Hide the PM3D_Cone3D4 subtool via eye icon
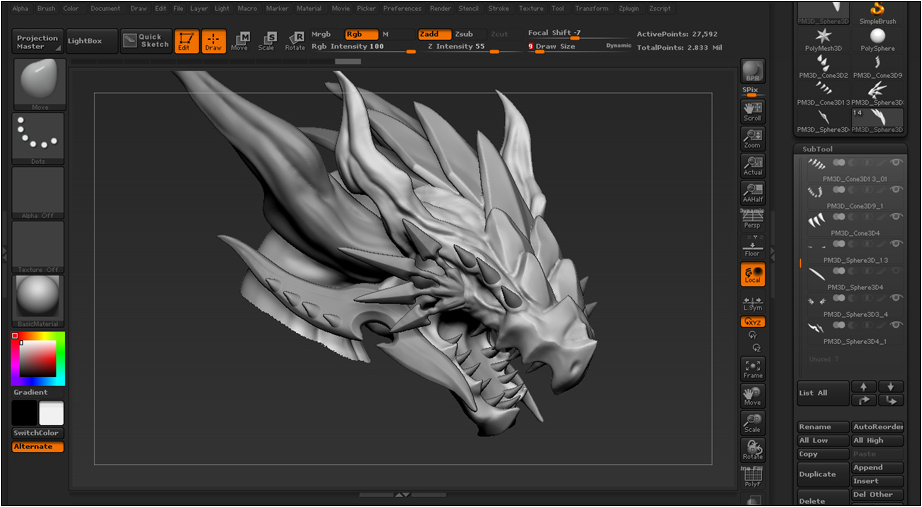 896,217
